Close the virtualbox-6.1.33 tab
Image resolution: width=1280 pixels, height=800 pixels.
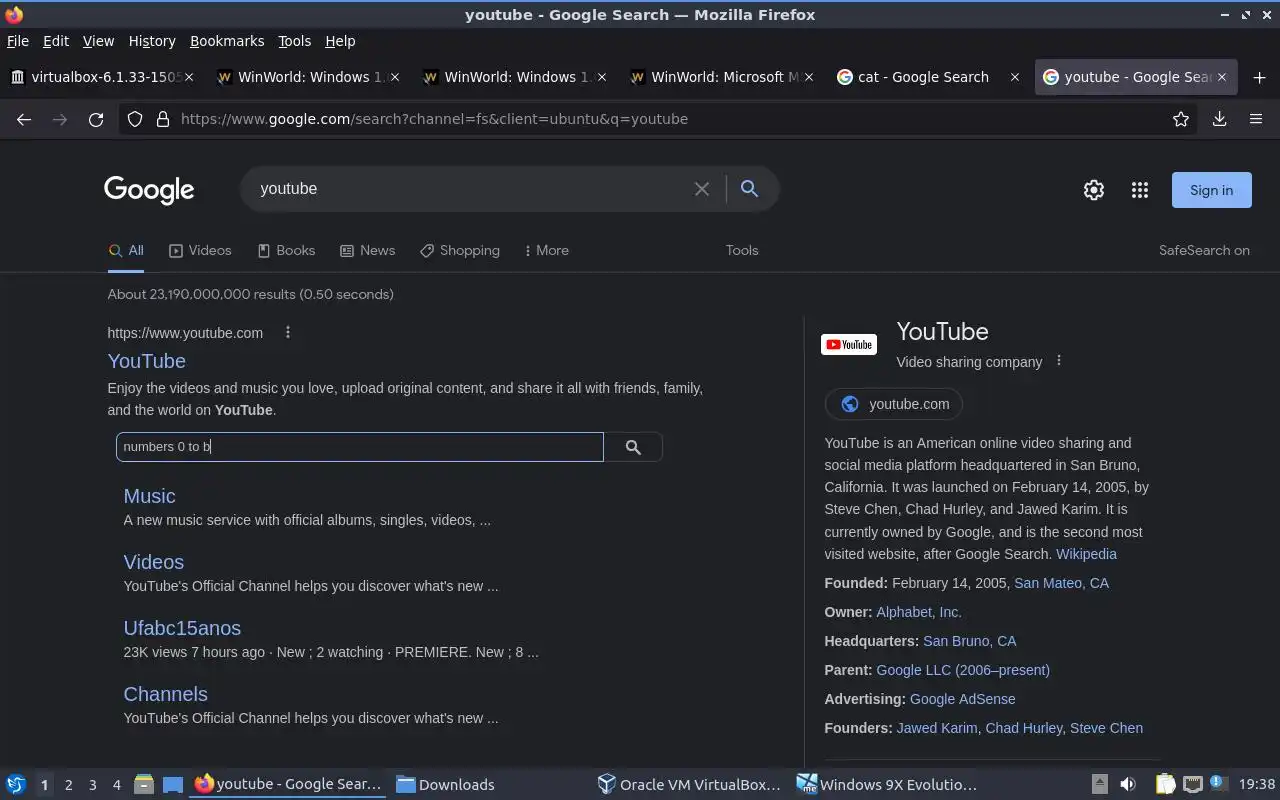point(189,77)
